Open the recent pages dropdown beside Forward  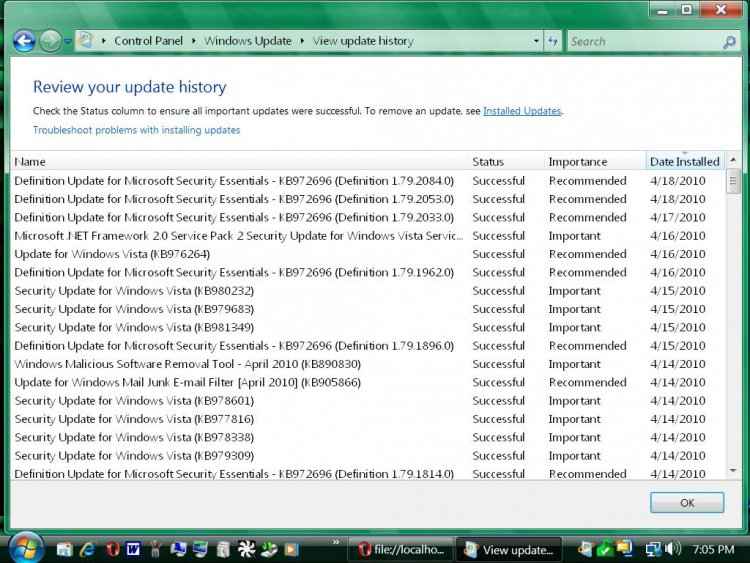point(68,42)
